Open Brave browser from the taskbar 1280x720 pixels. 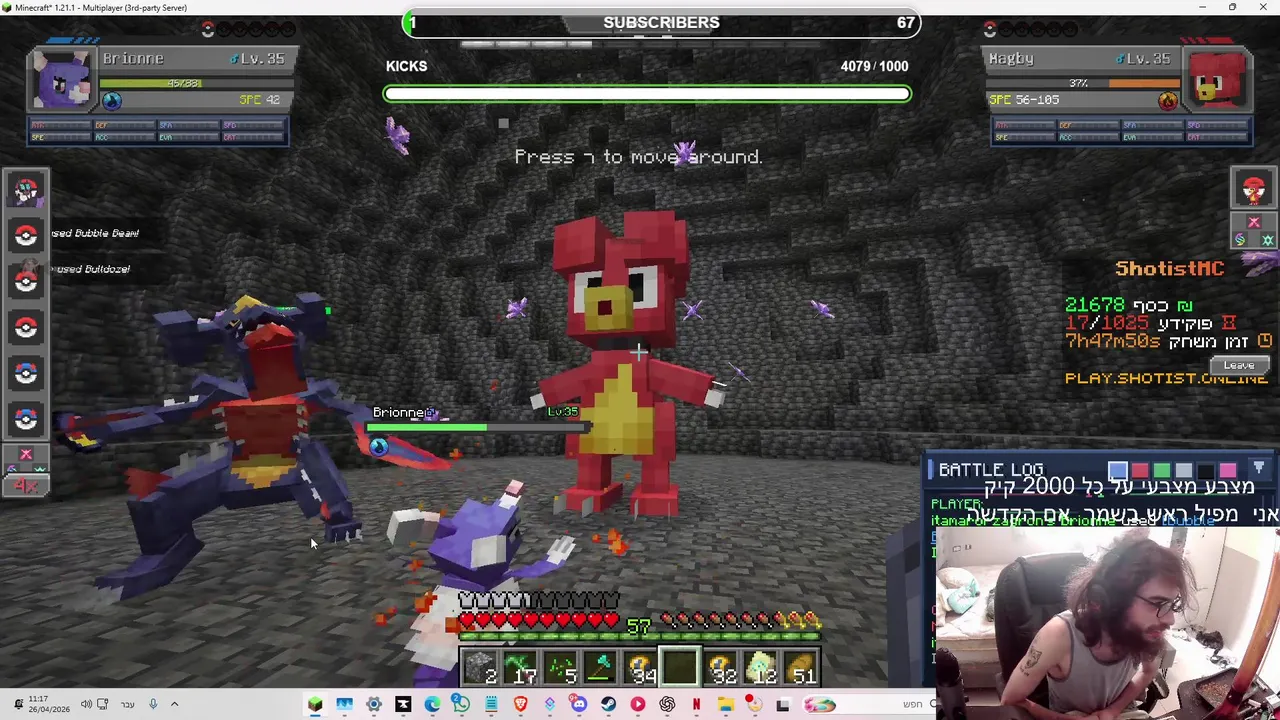pyautogui.click(x=520, y=705)
